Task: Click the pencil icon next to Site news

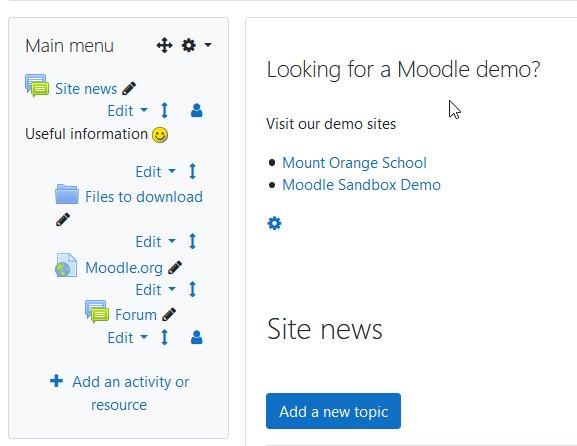Action: (x=129, y=88)
